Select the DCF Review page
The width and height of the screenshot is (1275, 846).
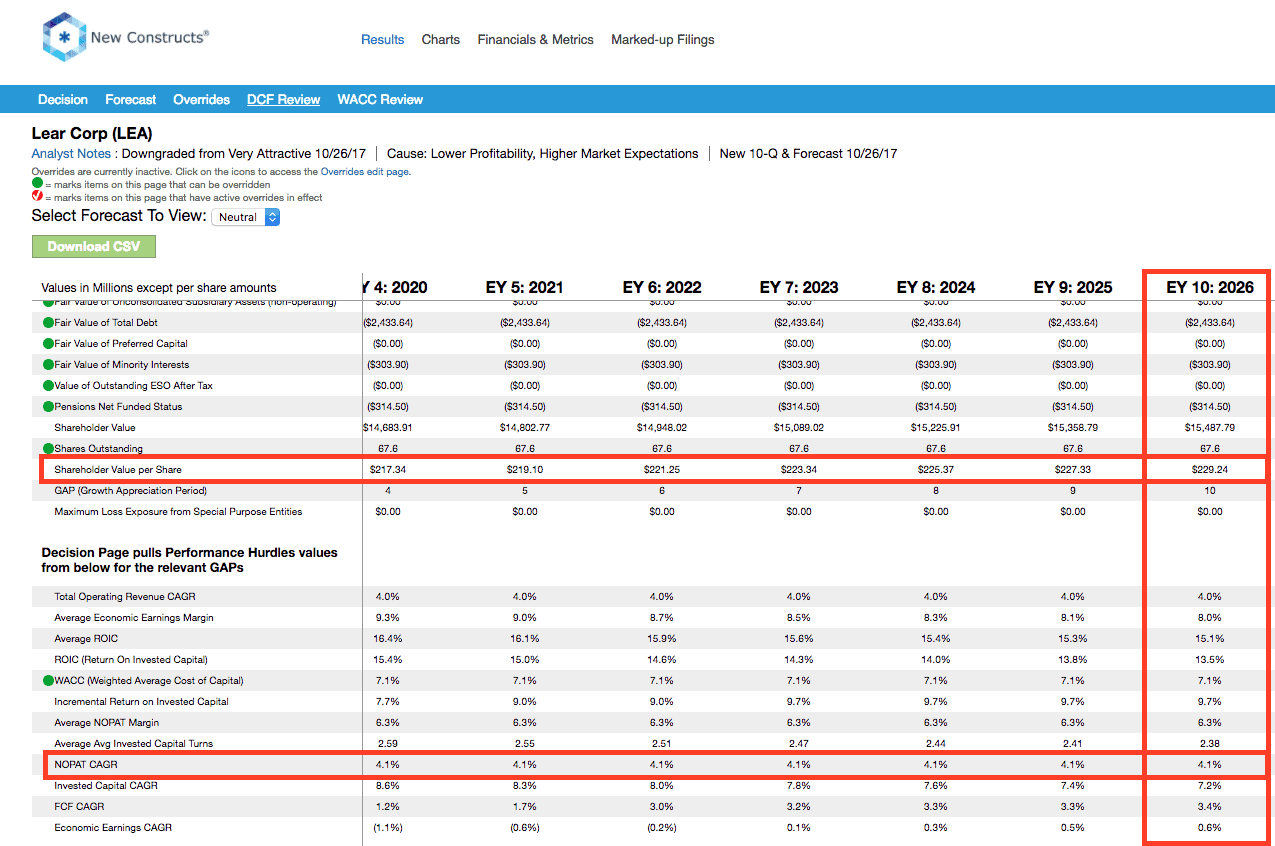coord(284,100)
